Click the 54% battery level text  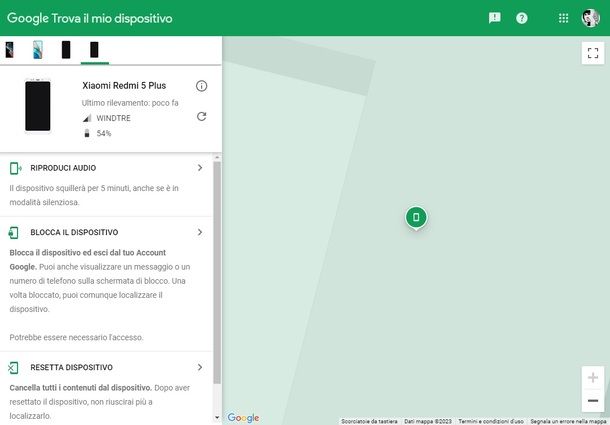pos(104,133)
